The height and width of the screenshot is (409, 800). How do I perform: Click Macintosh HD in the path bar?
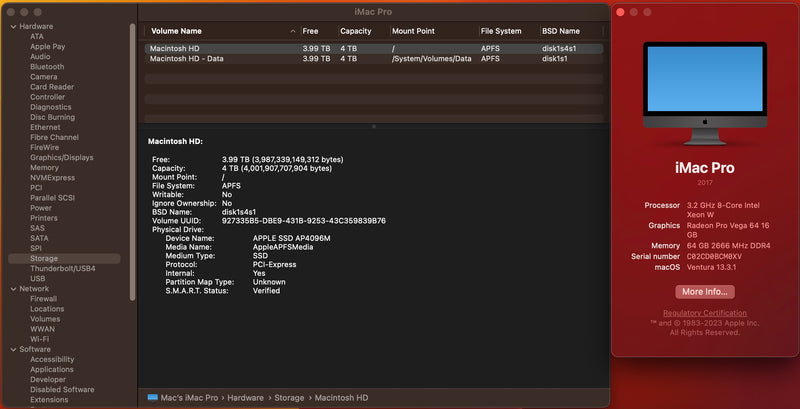341,398
